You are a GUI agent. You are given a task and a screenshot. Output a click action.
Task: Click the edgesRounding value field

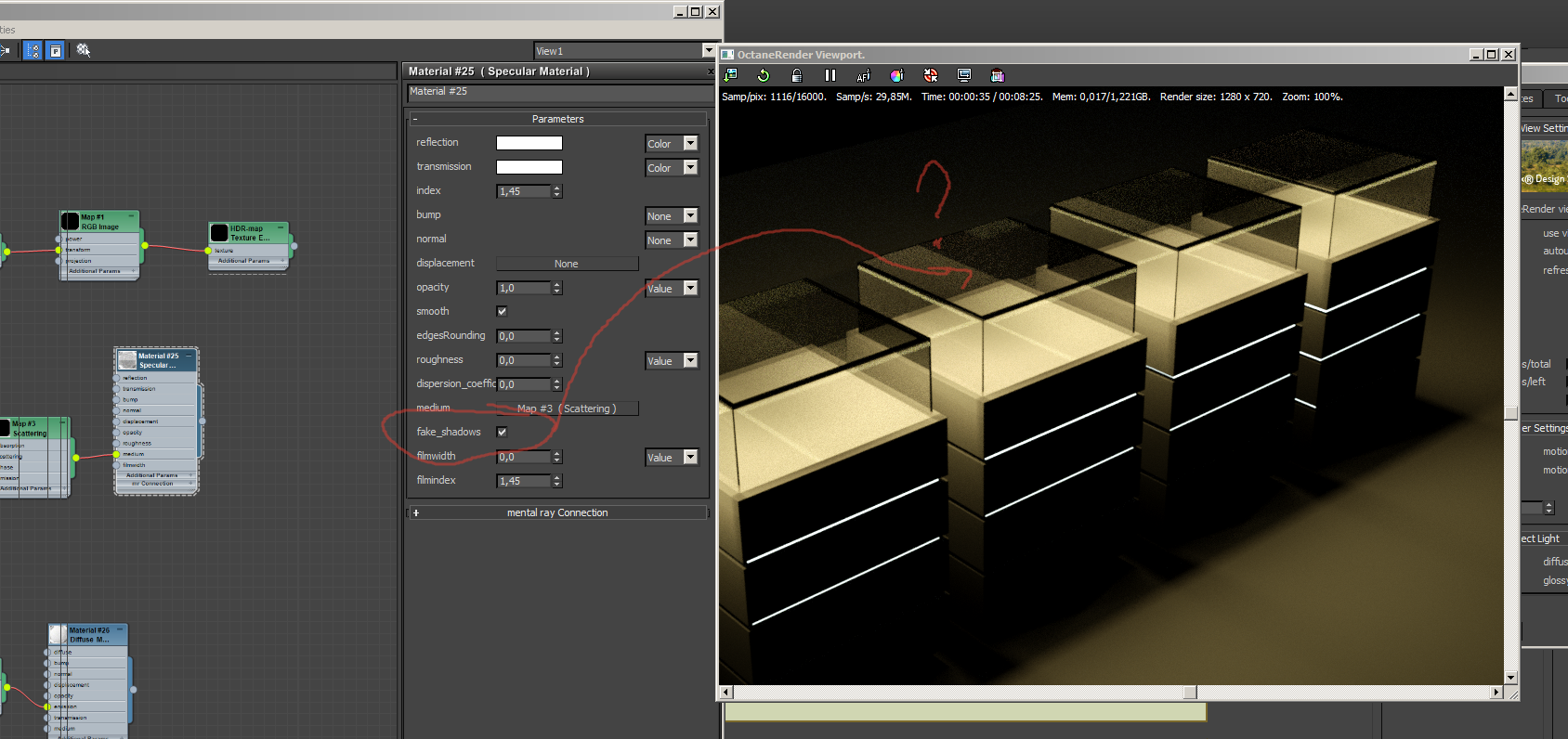point(525,336)
